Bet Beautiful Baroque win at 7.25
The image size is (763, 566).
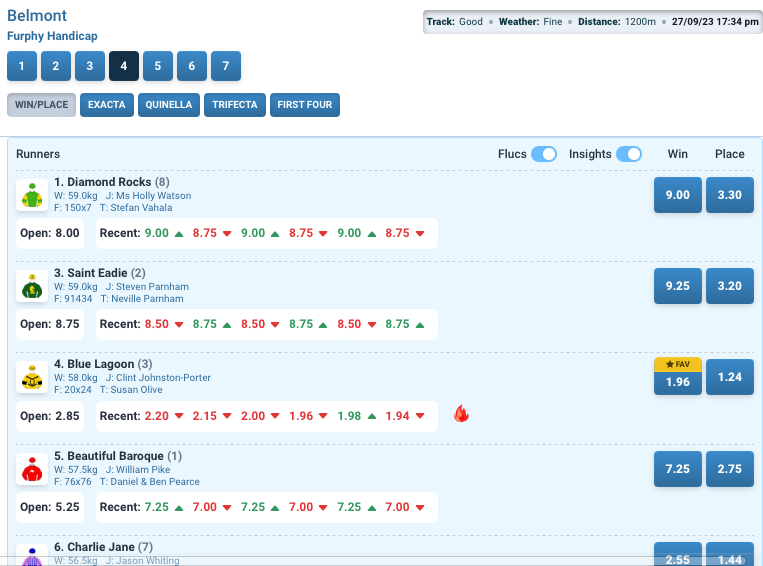tap(677, 469)
